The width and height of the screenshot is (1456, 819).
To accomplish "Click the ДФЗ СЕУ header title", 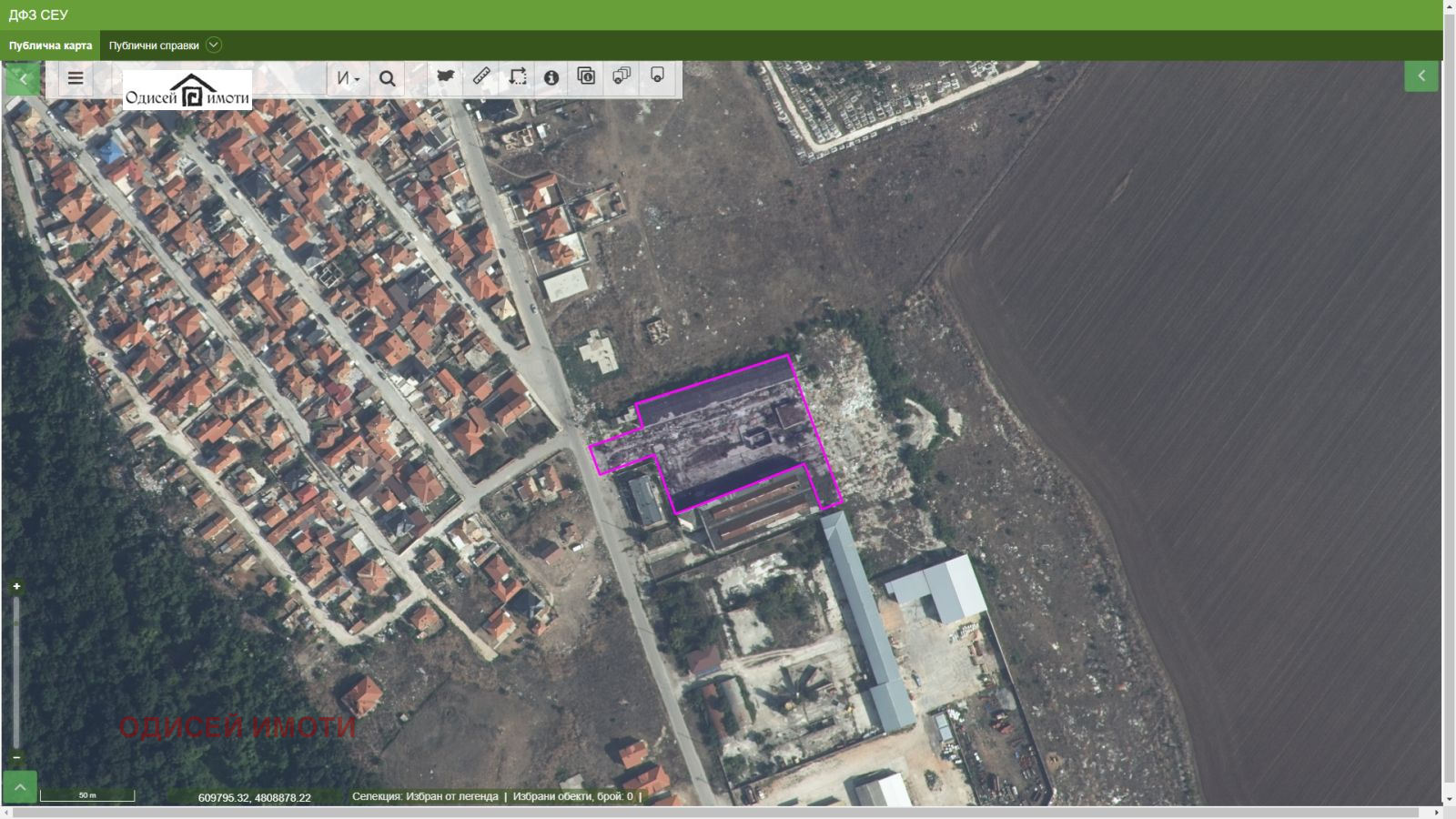I will 38,15.
